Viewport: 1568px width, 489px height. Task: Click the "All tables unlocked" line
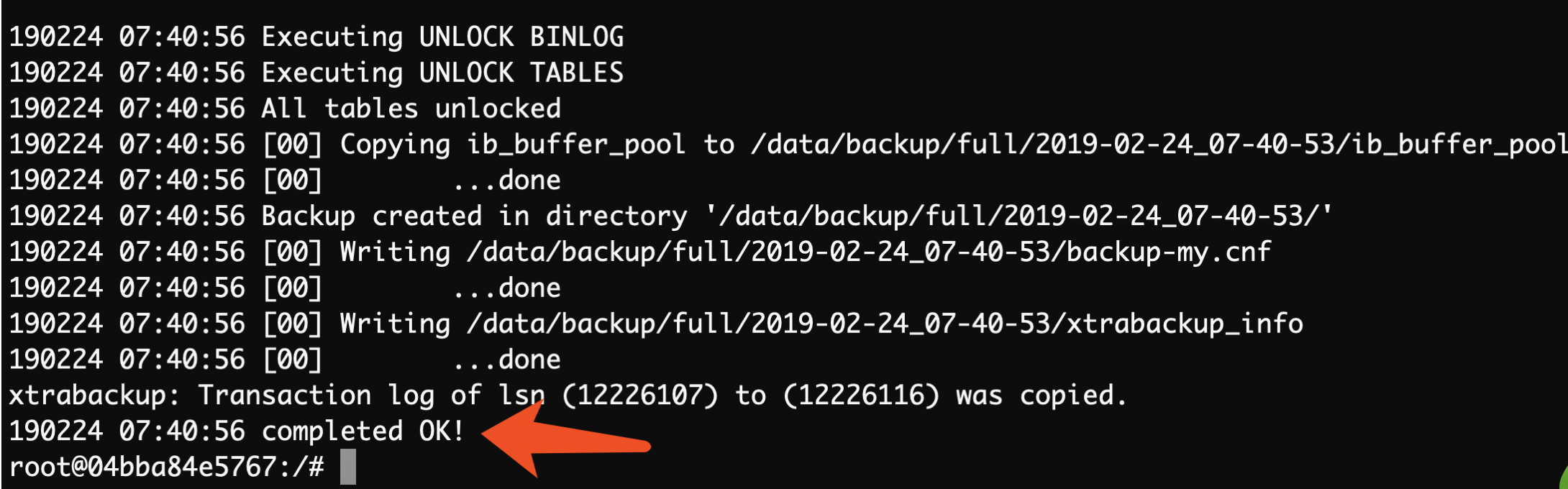[411, 109]
